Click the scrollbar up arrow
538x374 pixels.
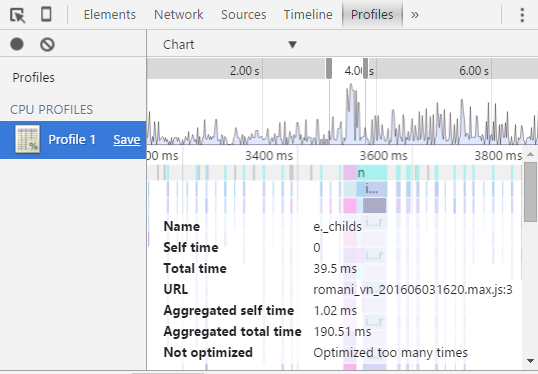[530, 154]
